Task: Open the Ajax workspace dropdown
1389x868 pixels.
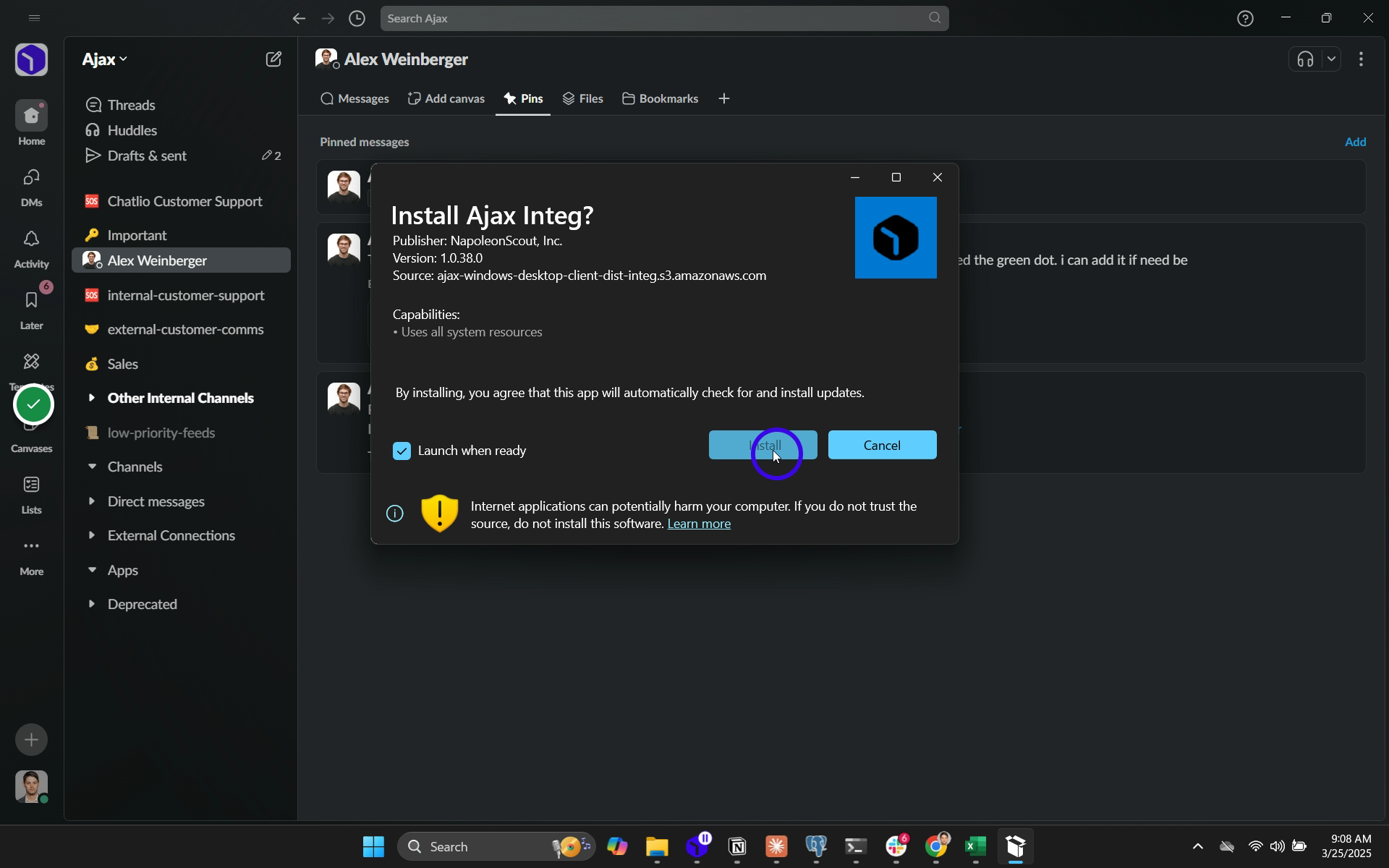Action: click(105, 59)
